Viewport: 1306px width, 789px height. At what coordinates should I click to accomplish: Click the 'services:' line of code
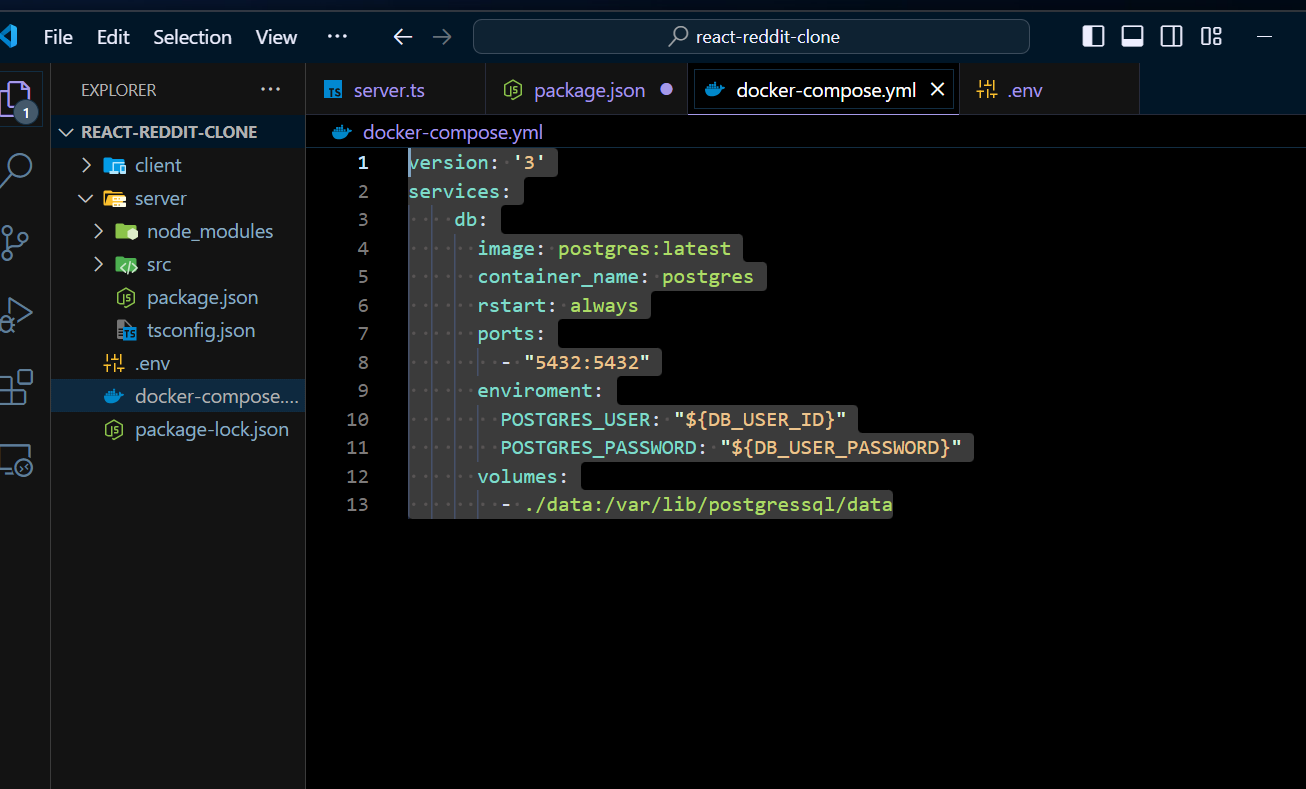pos(459,191)
